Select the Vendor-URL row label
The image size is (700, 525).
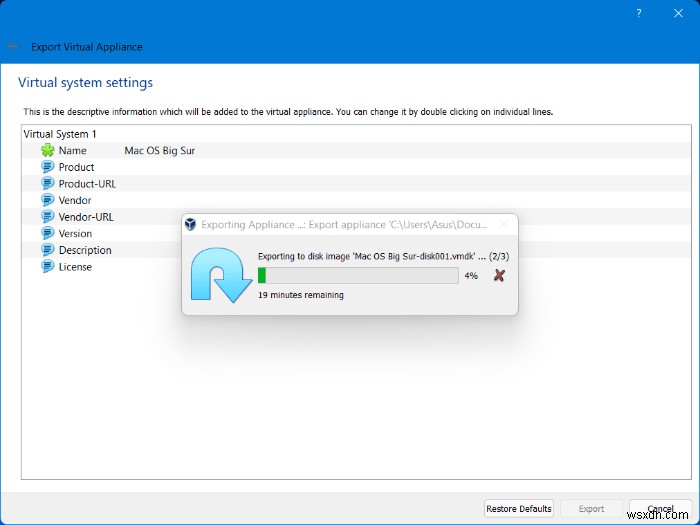click(86, 217)
